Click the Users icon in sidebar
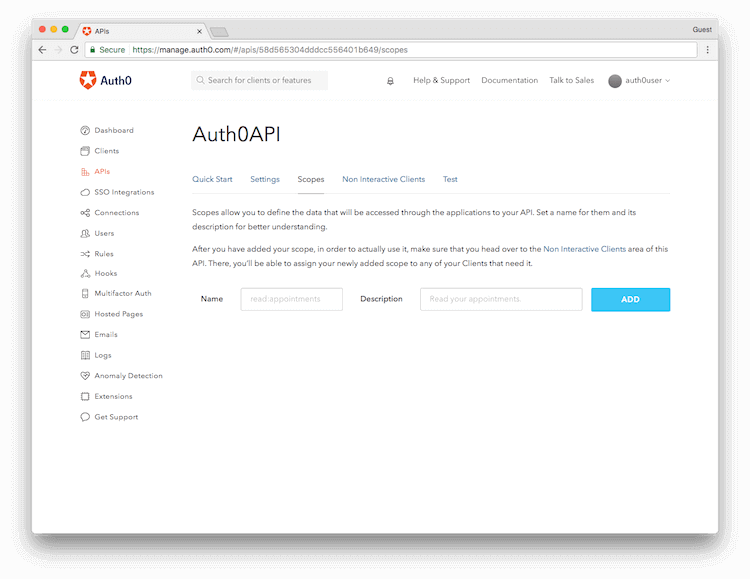 tap(85, 234)
